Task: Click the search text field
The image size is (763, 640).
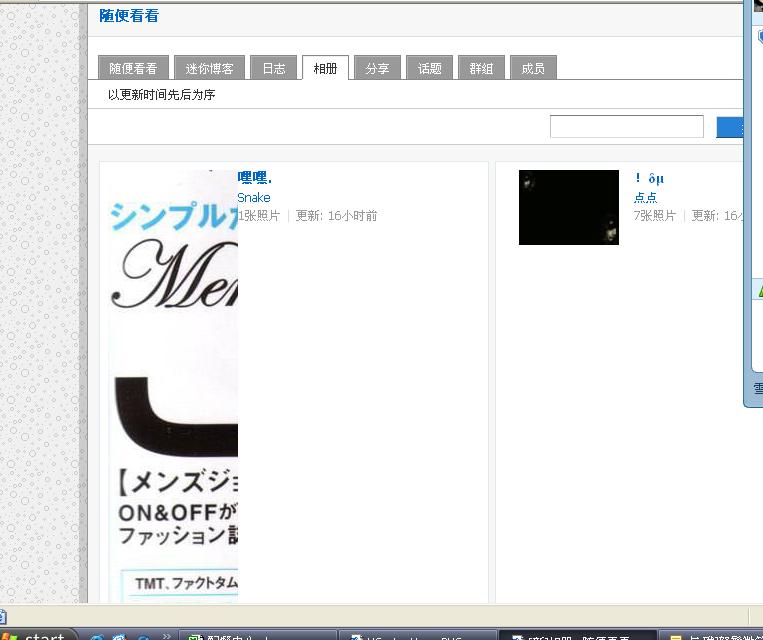Action: [626, 127]
